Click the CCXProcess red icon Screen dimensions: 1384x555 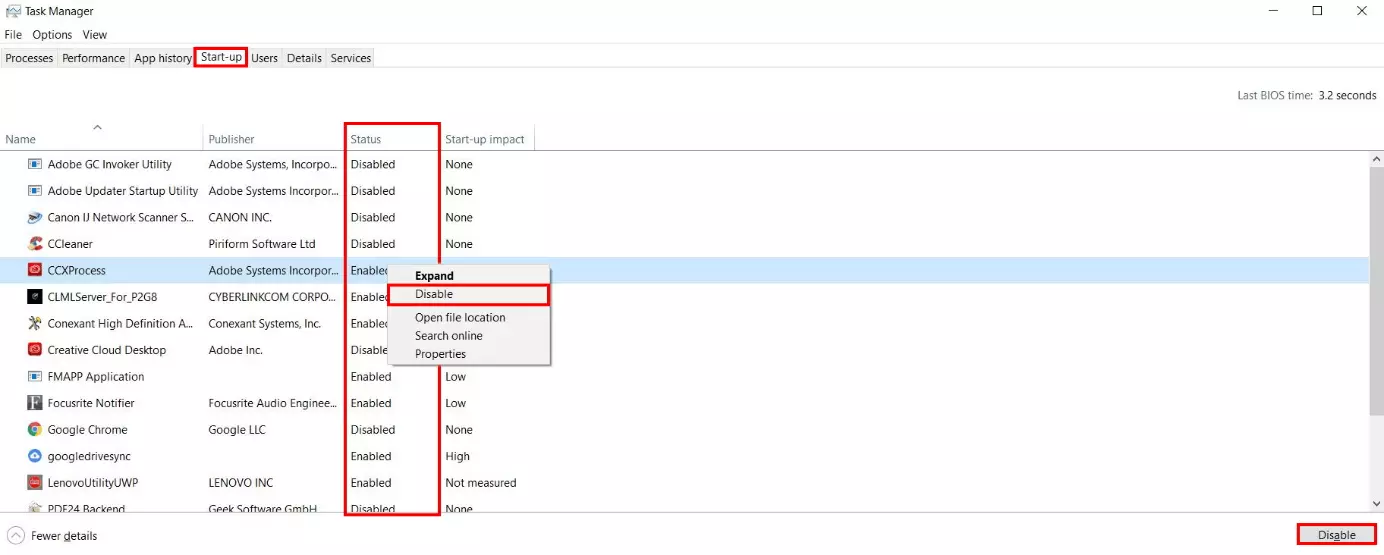(x=35, y=270)
